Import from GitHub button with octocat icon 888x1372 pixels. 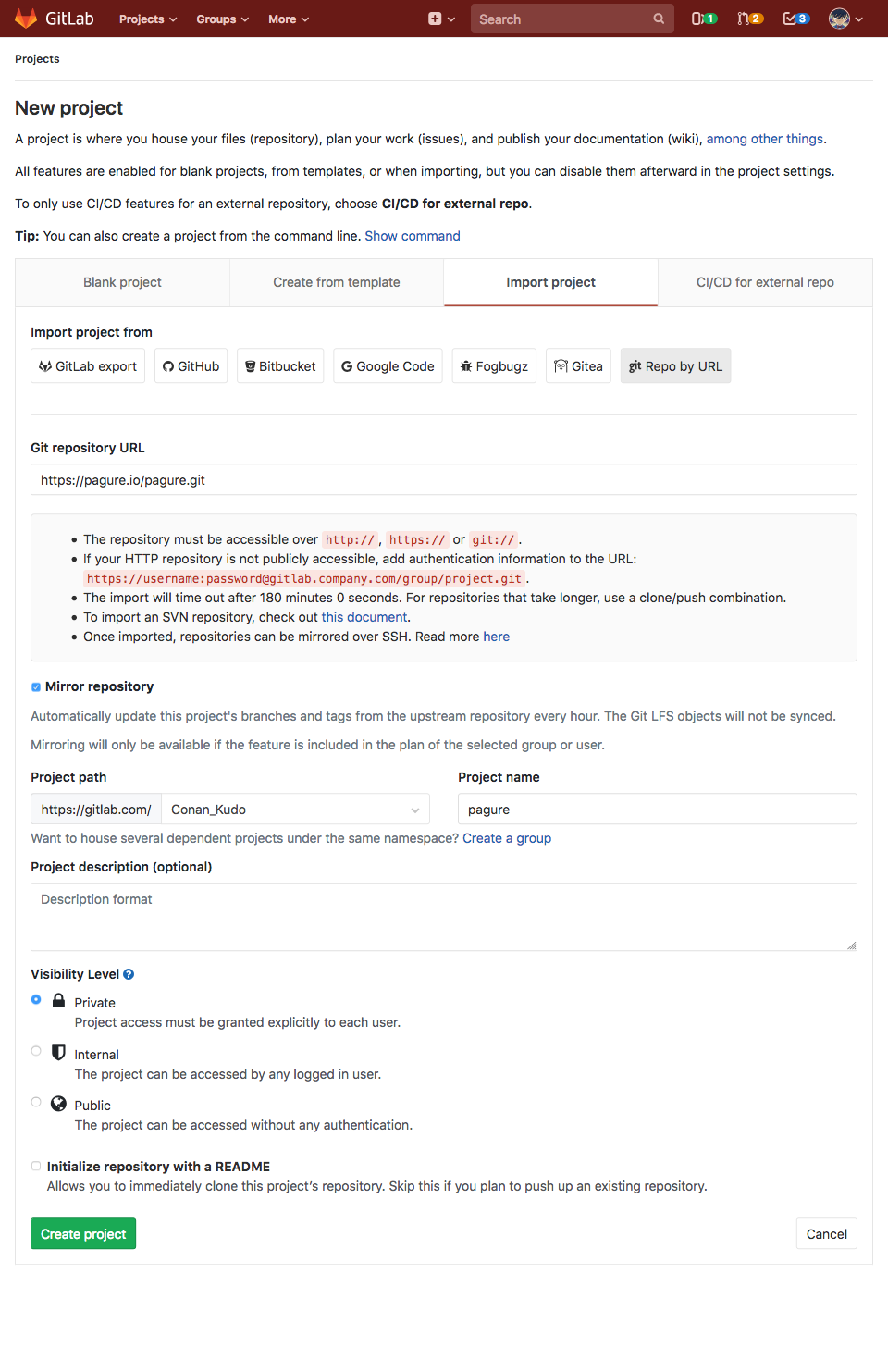[191, 366]
